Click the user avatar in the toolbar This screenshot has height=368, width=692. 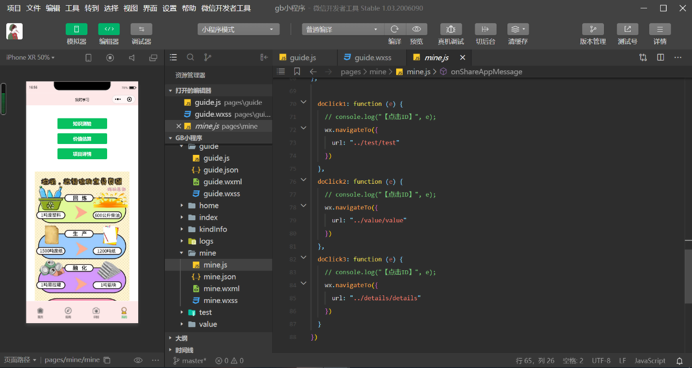point(15,31)
